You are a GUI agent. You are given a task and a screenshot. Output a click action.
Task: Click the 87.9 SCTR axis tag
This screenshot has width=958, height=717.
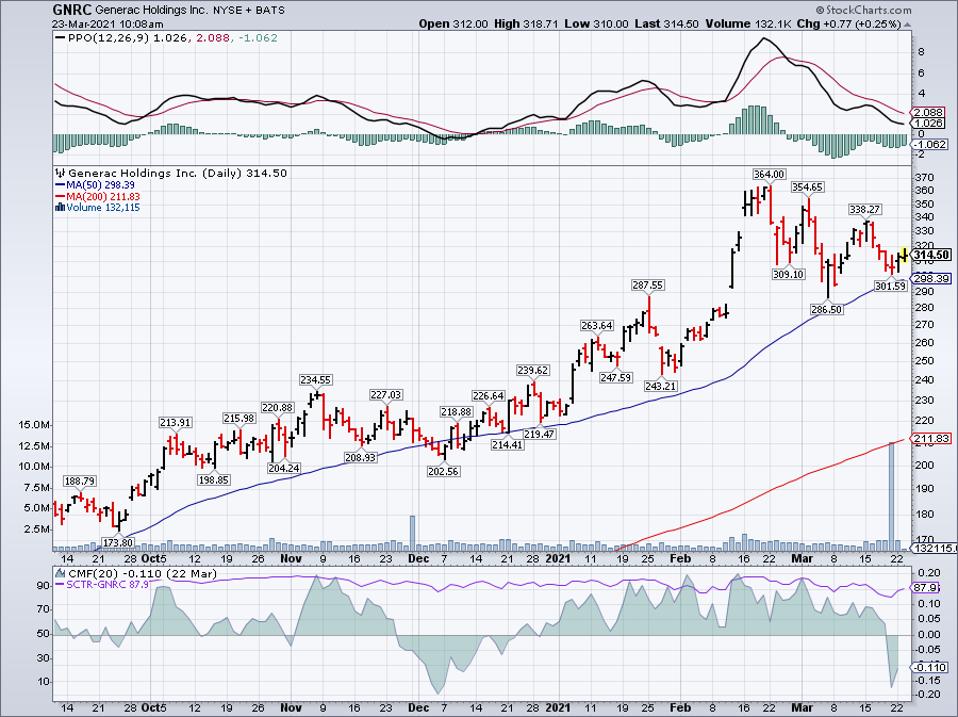pyautogui.click(x=927, y=588)
